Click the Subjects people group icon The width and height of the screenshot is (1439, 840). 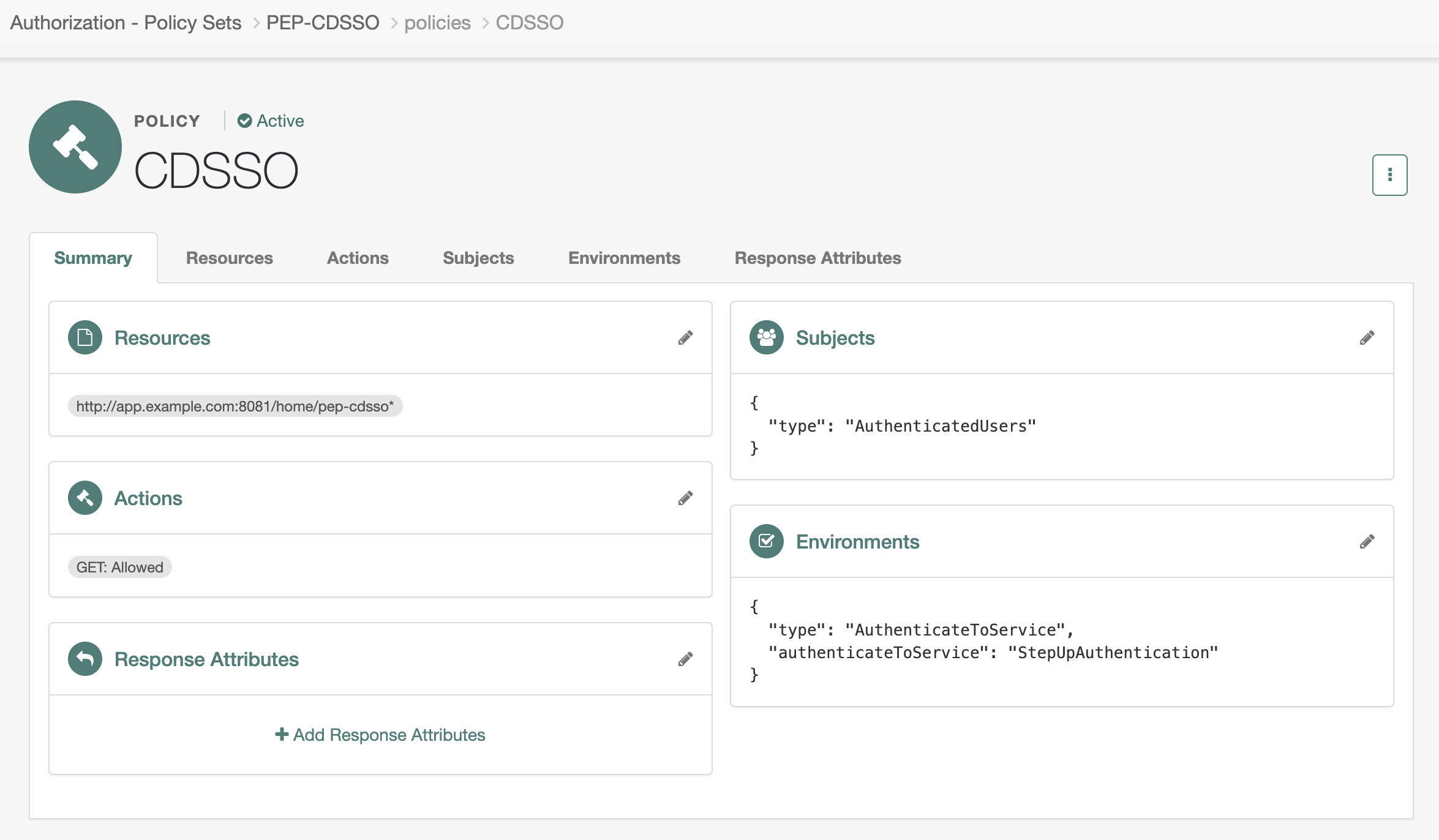(x=766, y=337)
